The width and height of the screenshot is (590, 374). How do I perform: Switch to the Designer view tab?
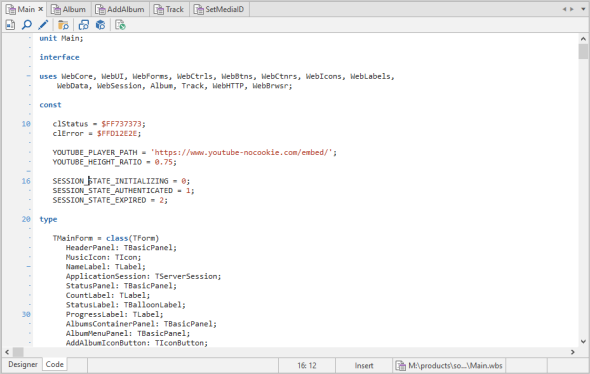[x=23, y=365]
